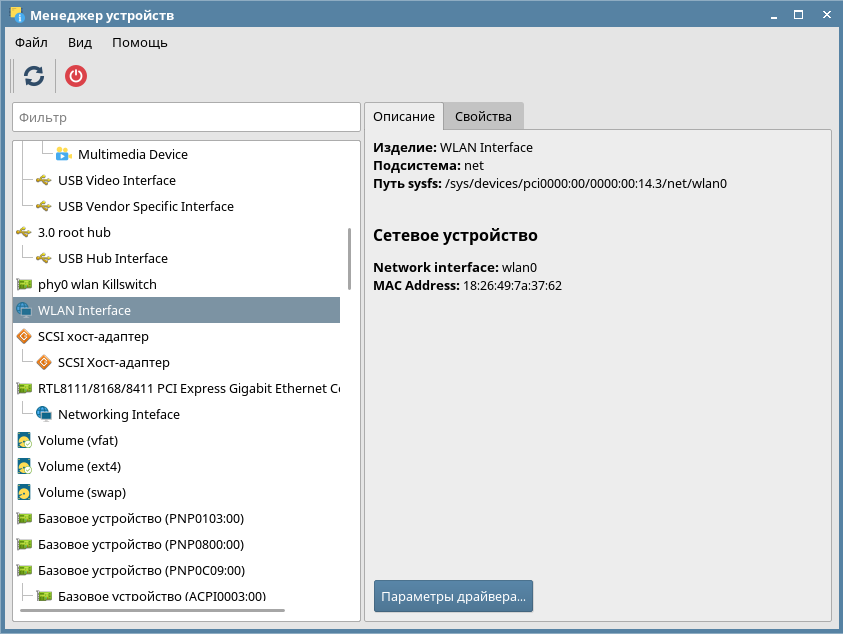Click the Device Manager title bar app icon
The width and height of the screenshot is (843, 634).
click(x=17, y=16)
